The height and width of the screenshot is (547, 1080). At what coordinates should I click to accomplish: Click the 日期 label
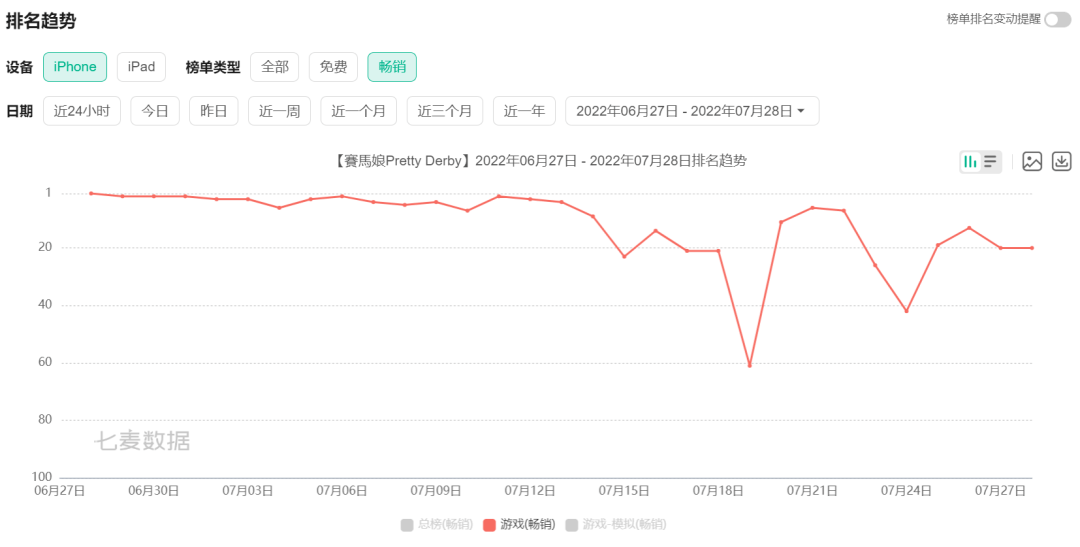pyautogui.click(x=19, y=112)
